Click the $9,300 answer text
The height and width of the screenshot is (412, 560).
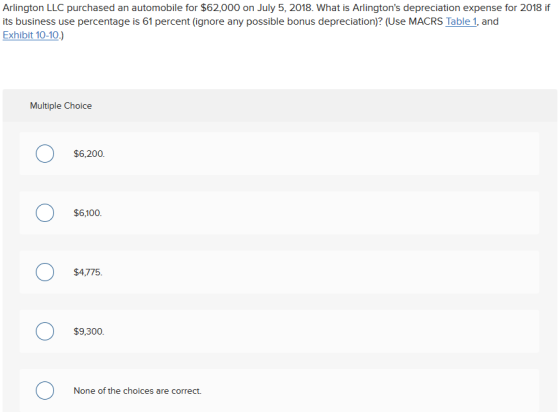click(89, 332)
